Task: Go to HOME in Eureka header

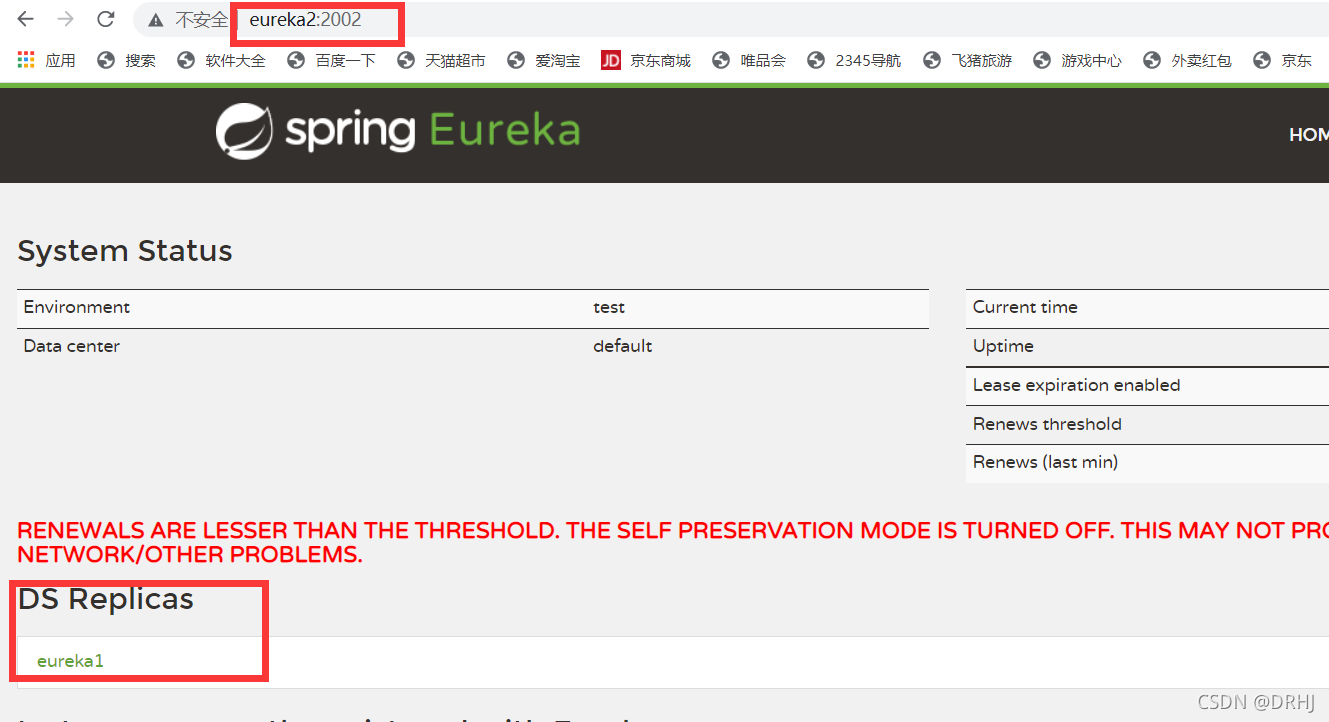Action: 1308,135
